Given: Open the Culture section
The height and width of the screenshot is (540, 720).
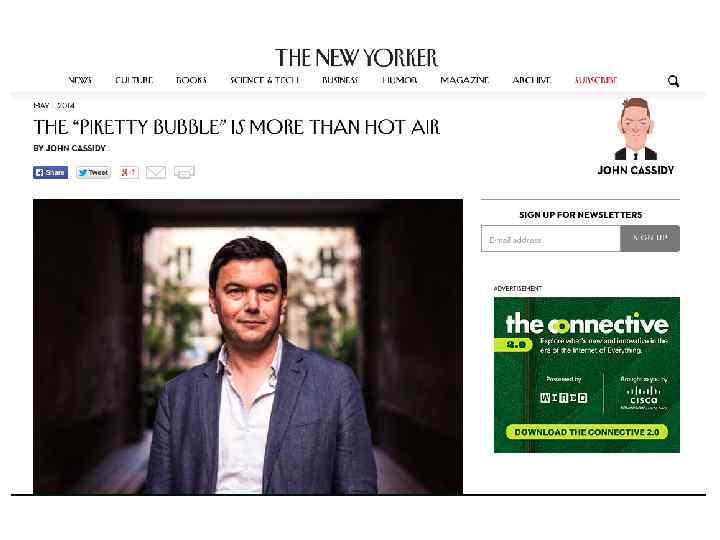Looking at the screenshot, I should [134, 80].
